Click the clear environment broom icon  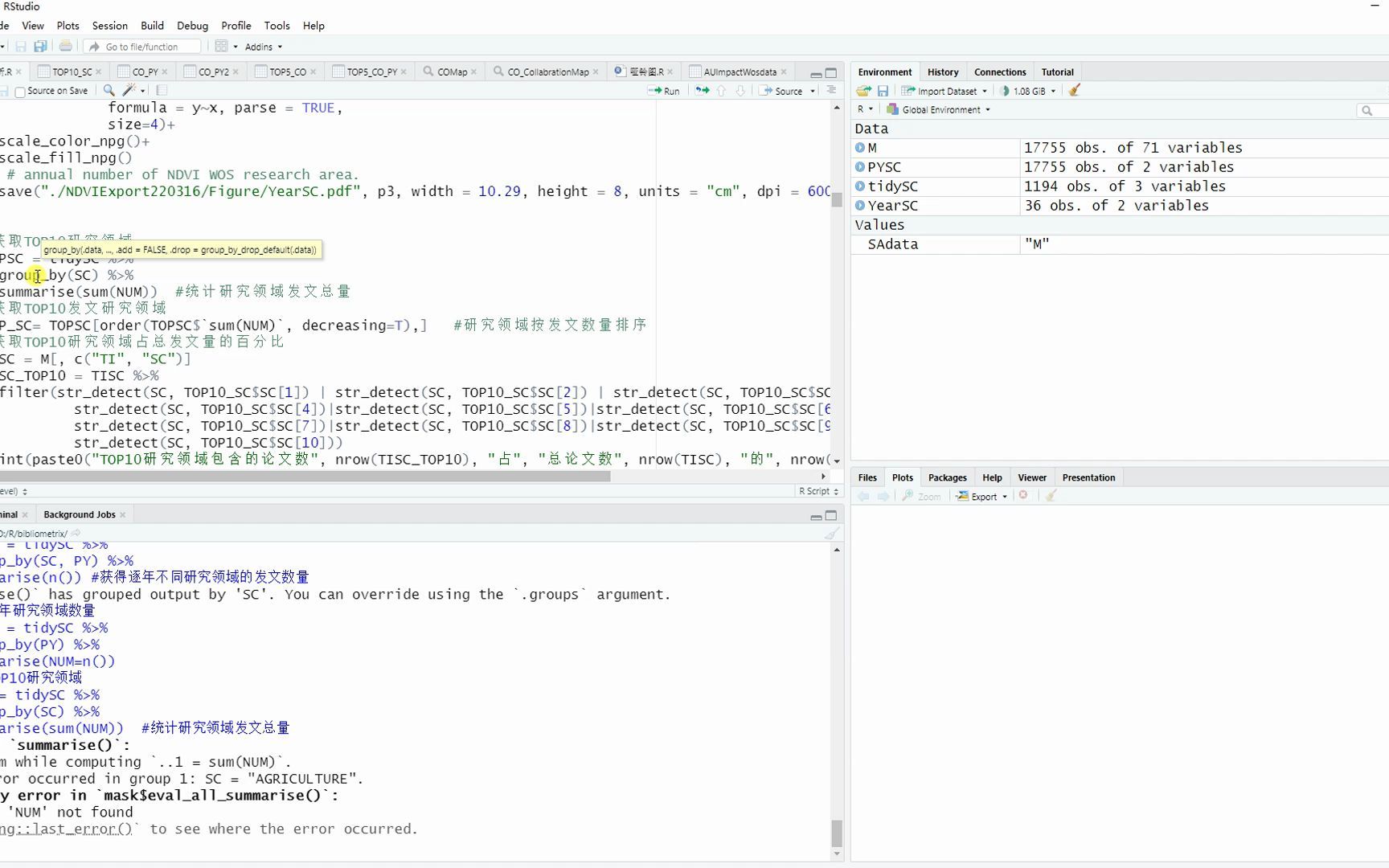pos(1075,91)
